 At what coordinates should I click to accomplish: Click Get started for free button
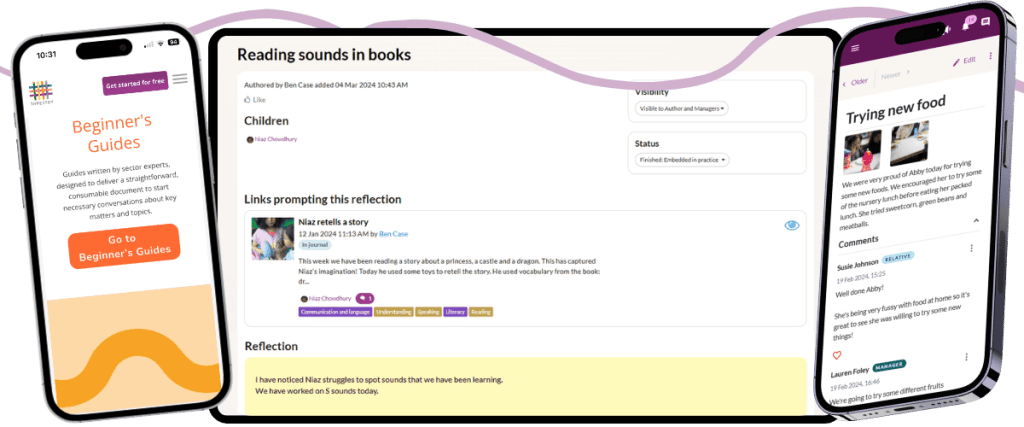coord(134,86)
